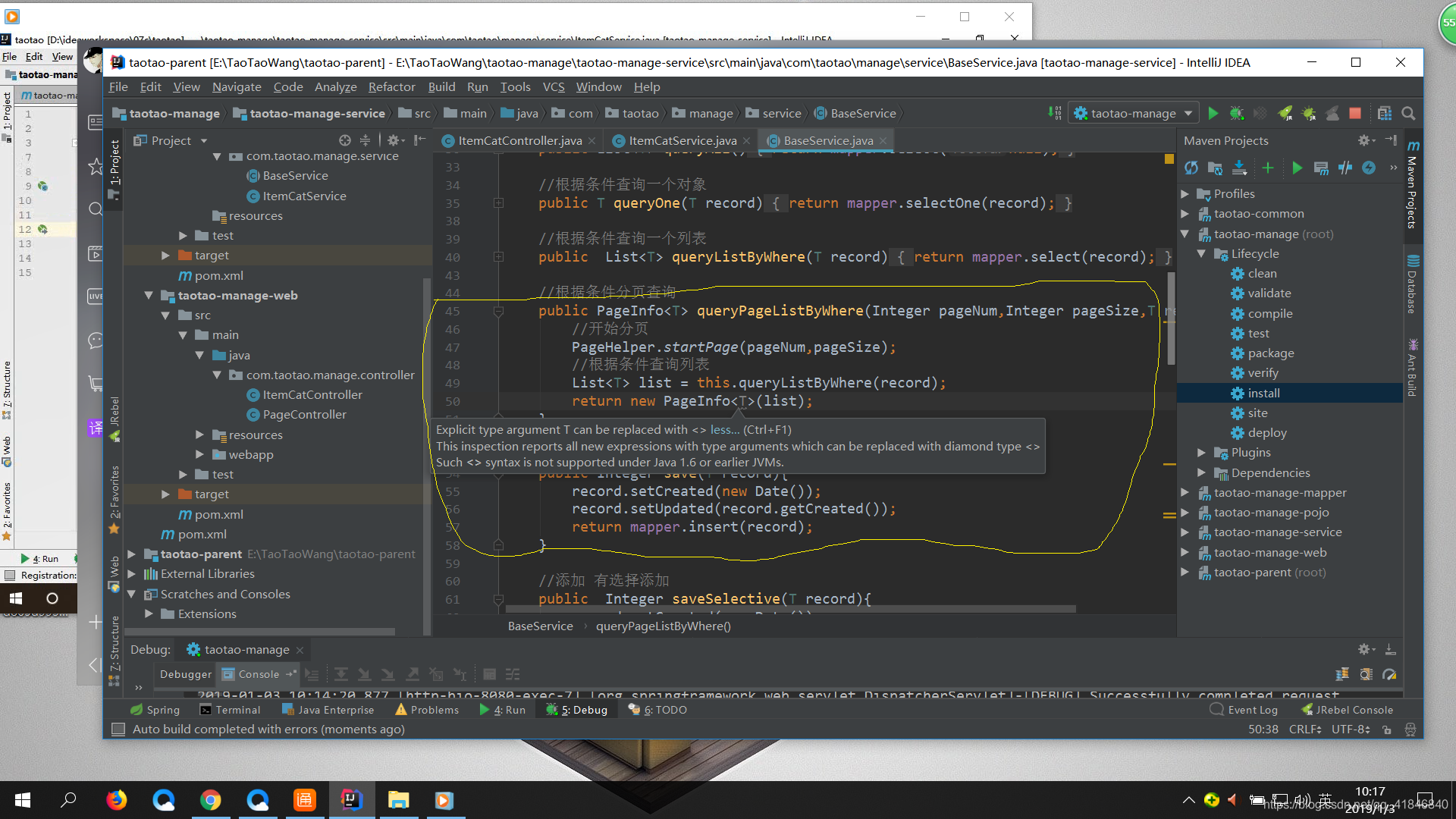Toggle the 2: Favorites side stripe button
The height and width of the screenshot is (819, 1456).
[115, 499]
